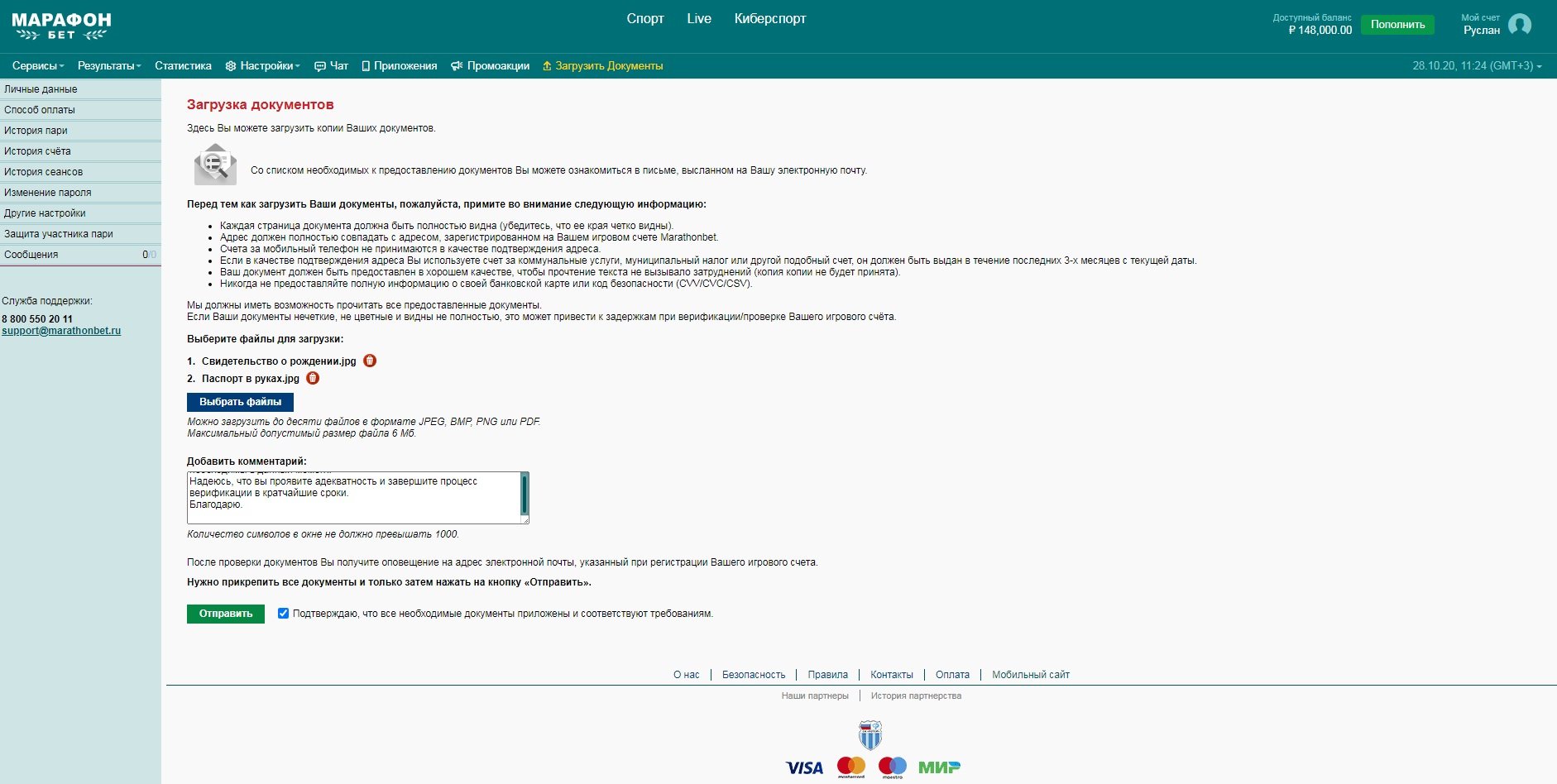
Task: Switch to the Киберспорт section
Action: pos(769,19)
